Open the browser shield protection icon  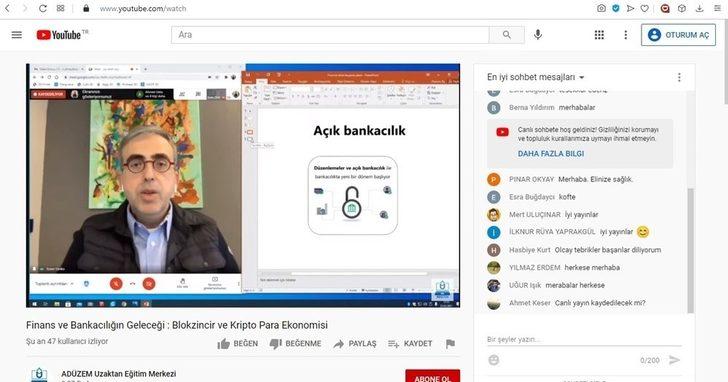pyautogui.click(x=616, y=8)
